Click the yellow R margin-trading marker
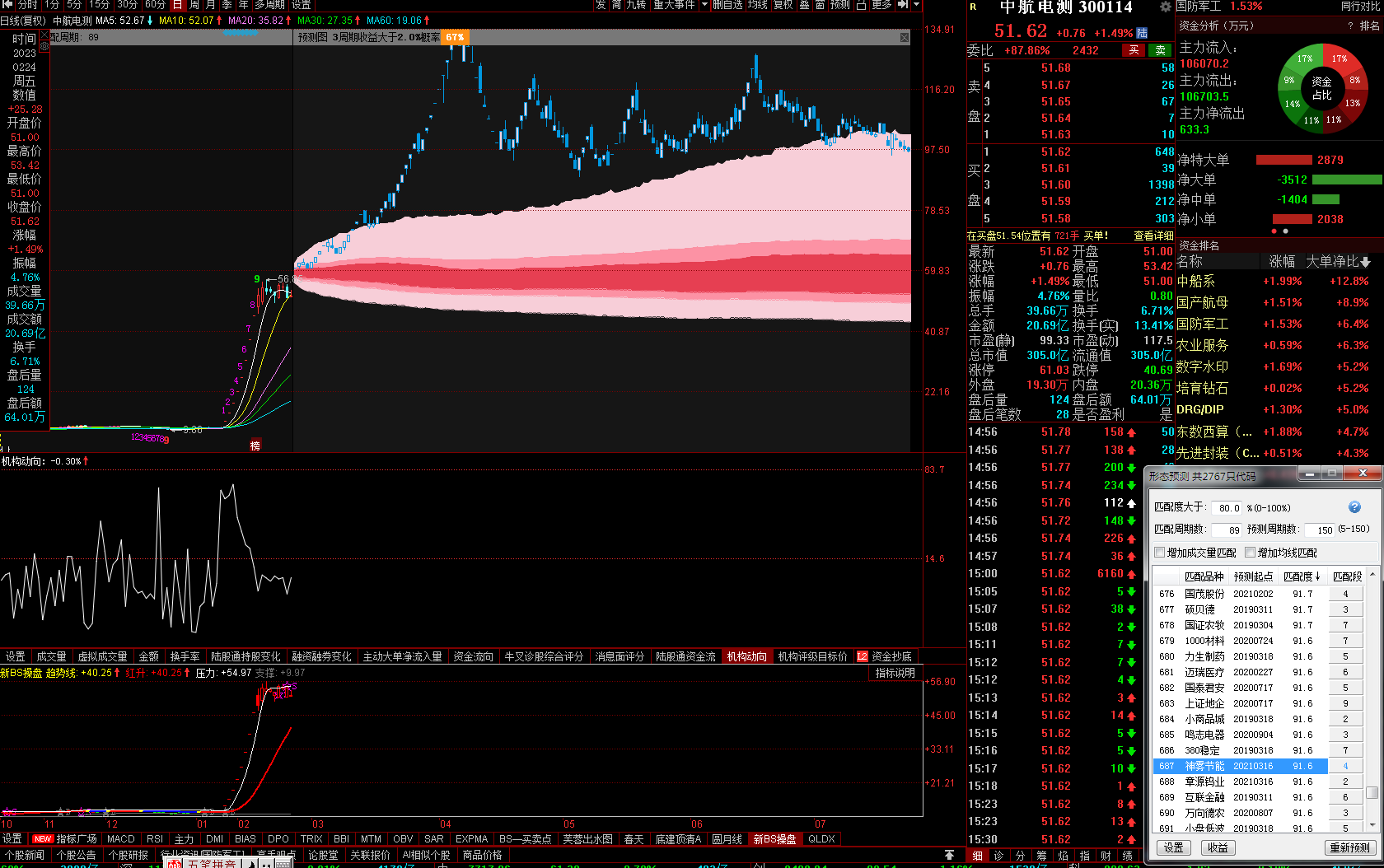The height and width of the screenshot is (868, 1384). coord(973,7)
